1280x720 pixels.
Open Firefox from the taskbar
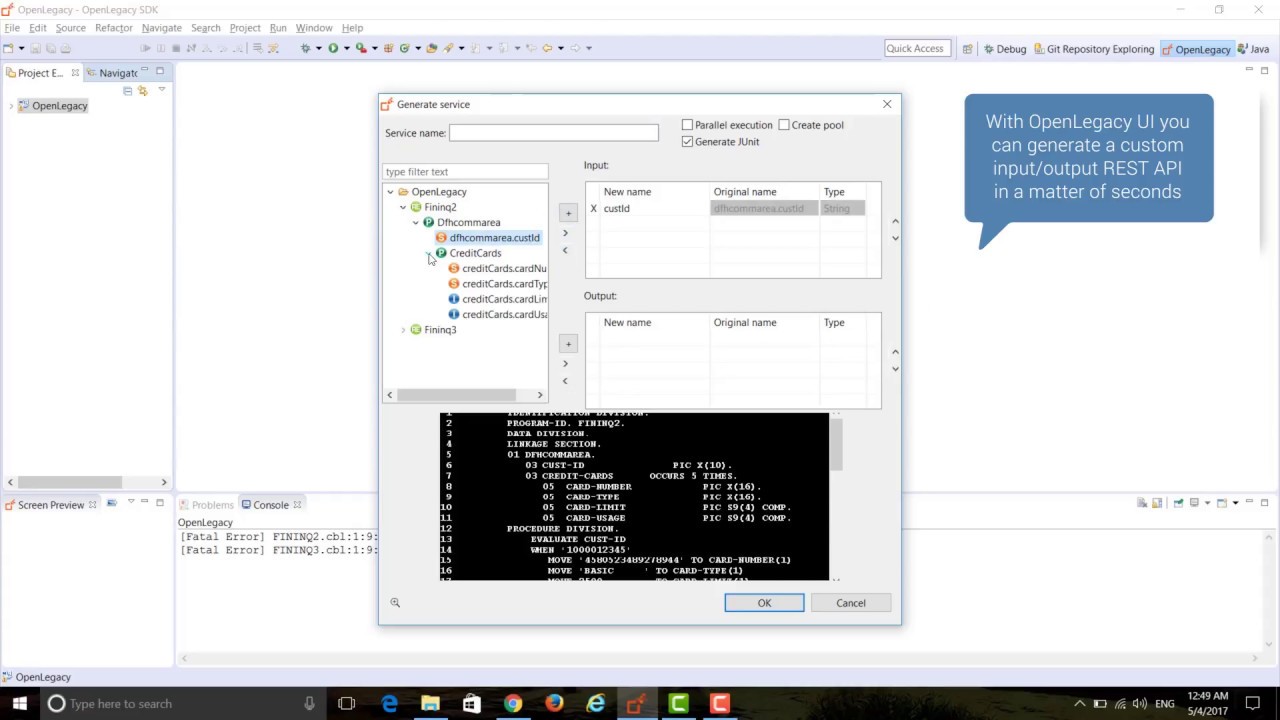coord(554,704)
